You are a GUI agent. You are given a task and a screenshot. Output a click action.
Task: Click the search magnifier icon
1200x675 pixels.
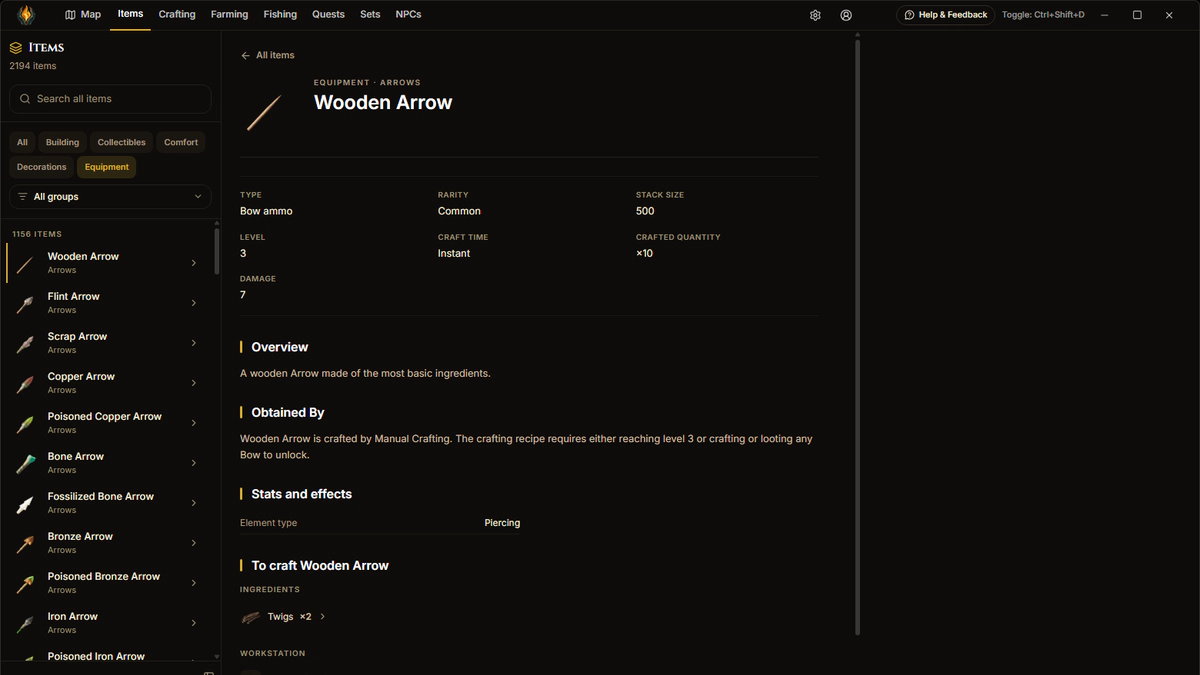[x=26, y=99]
